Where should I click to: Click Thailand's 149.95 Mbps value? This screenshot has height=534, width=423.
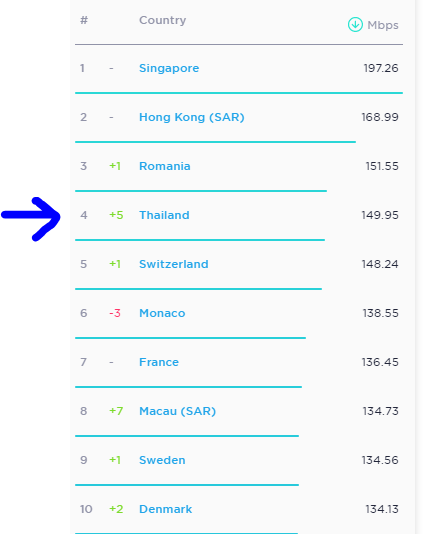pos(380,215)
